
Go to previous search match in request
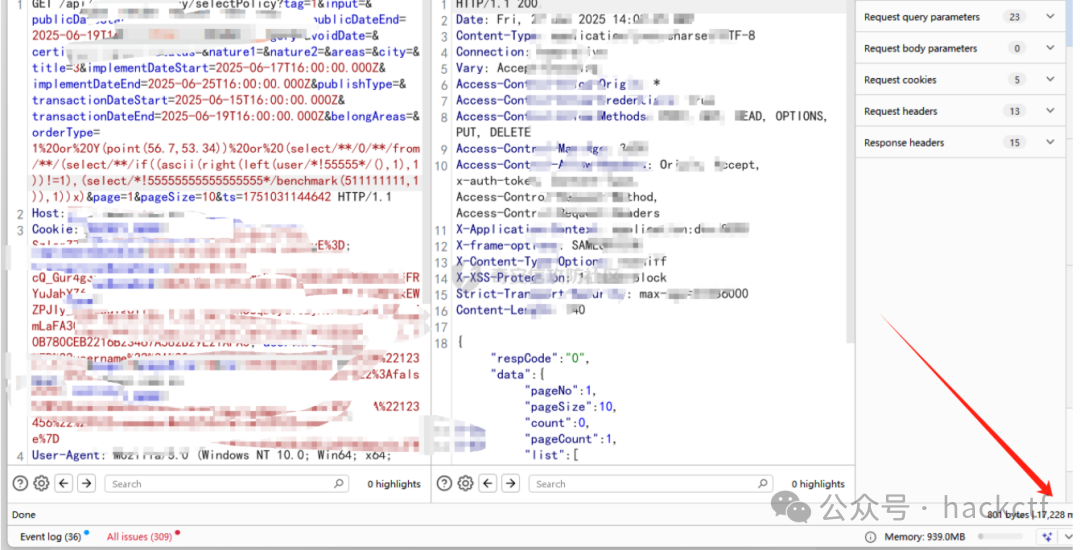[64, 484]
